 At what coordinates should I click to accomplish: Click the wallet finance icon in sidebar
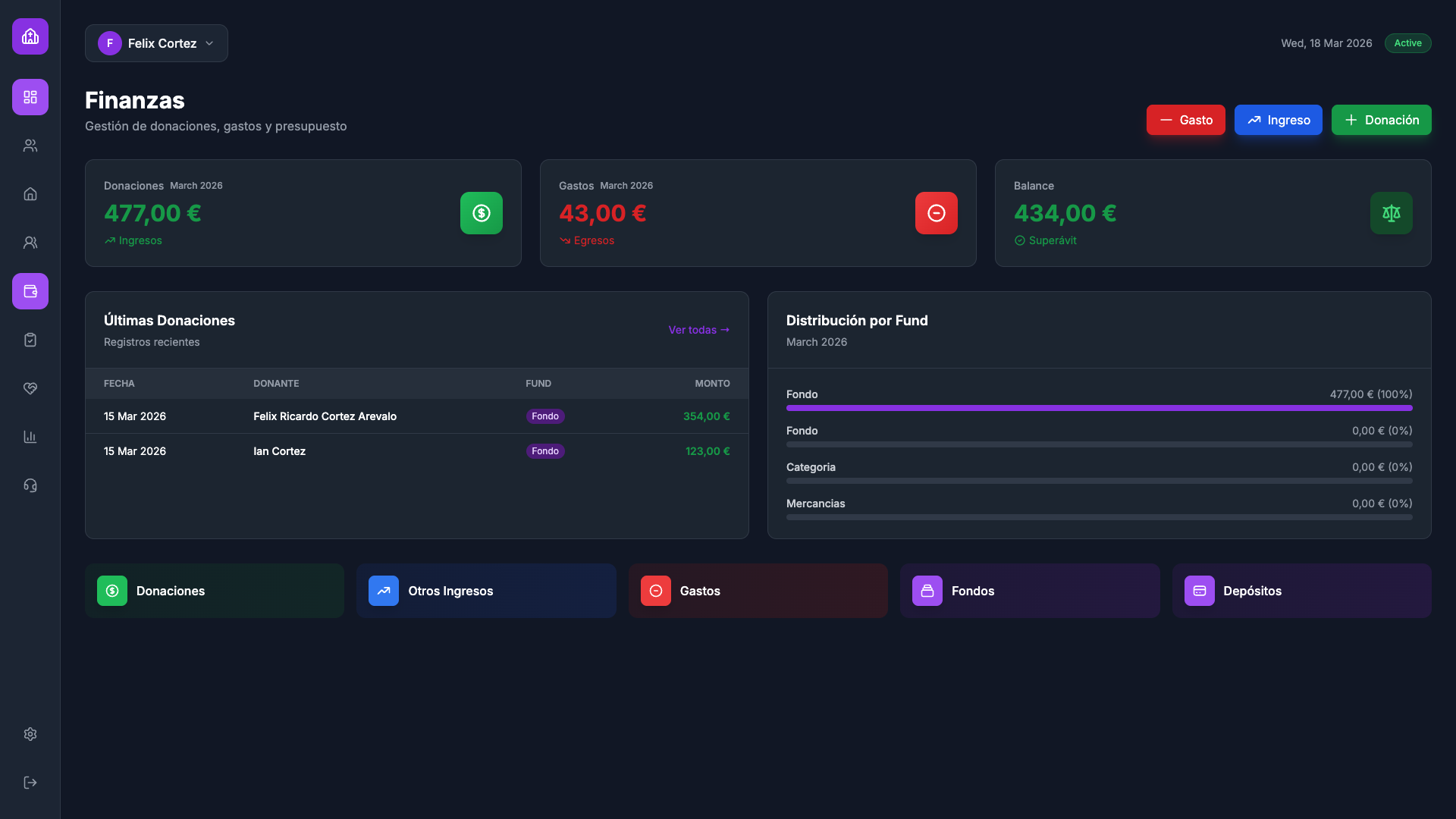30,291
